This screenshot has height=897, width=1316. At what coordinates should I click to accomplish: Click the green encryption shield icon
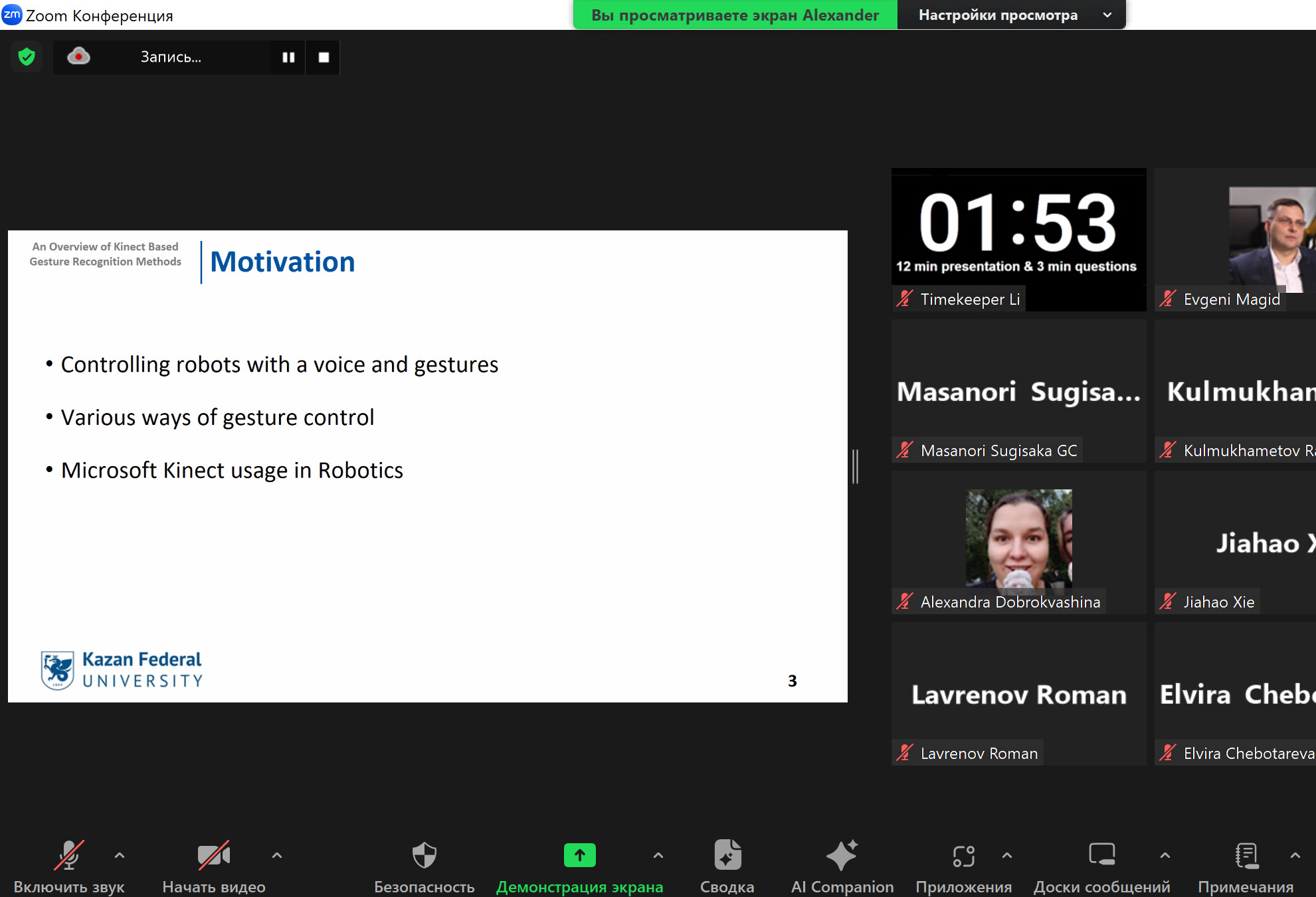pyautogui.click(x=27, y=57)
